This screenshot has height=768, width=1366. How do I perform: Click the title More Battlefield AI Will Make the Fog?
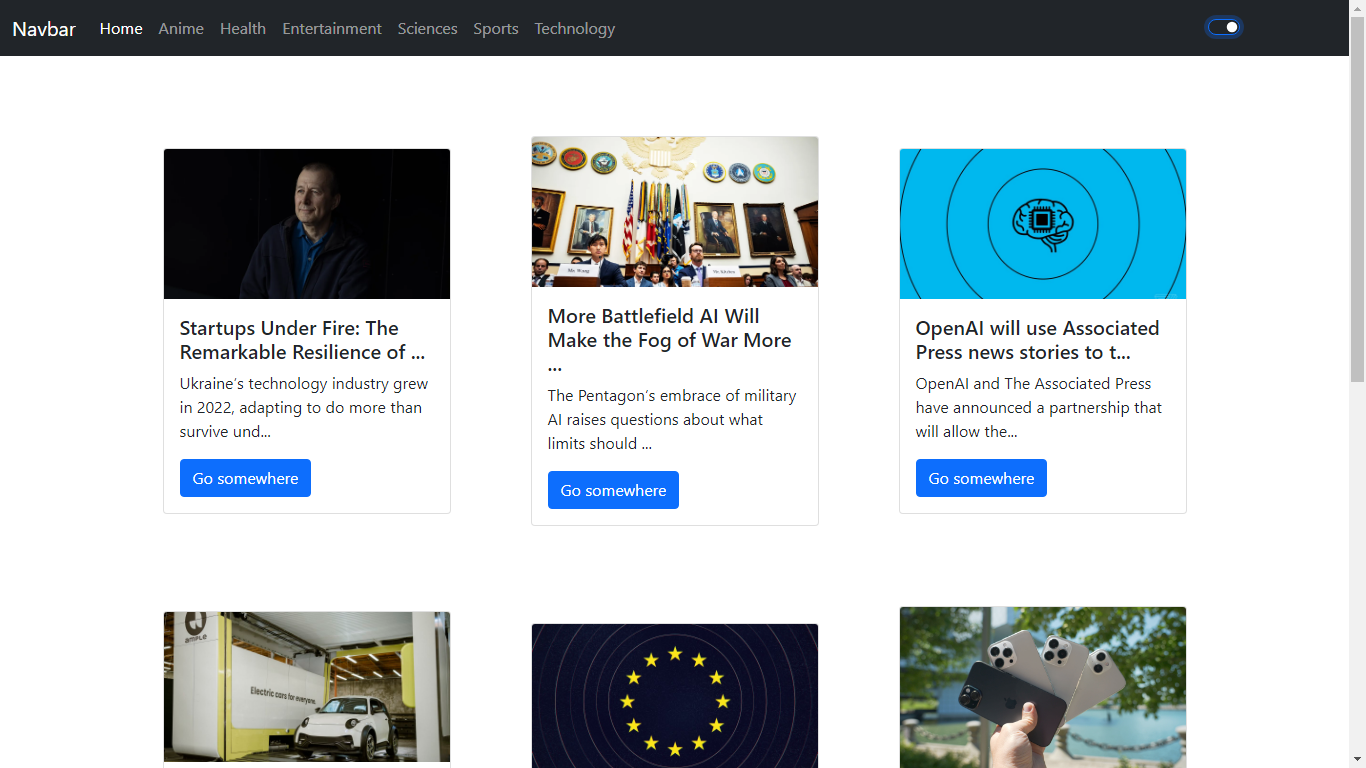670,340
